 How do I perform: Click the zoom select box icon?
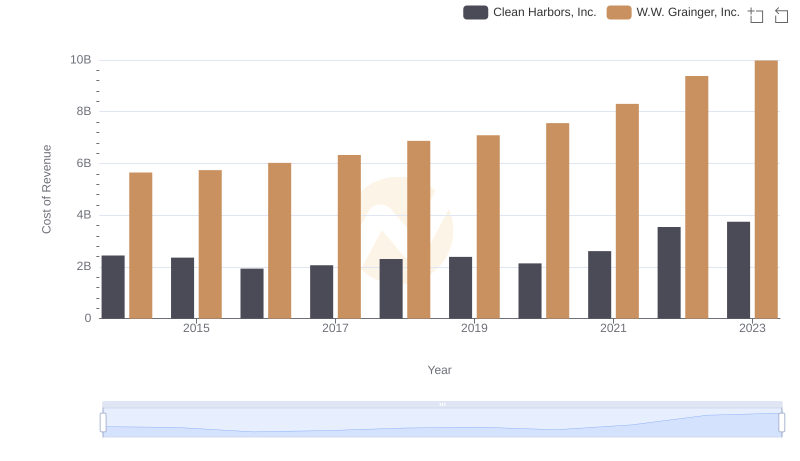coord(756,15)
